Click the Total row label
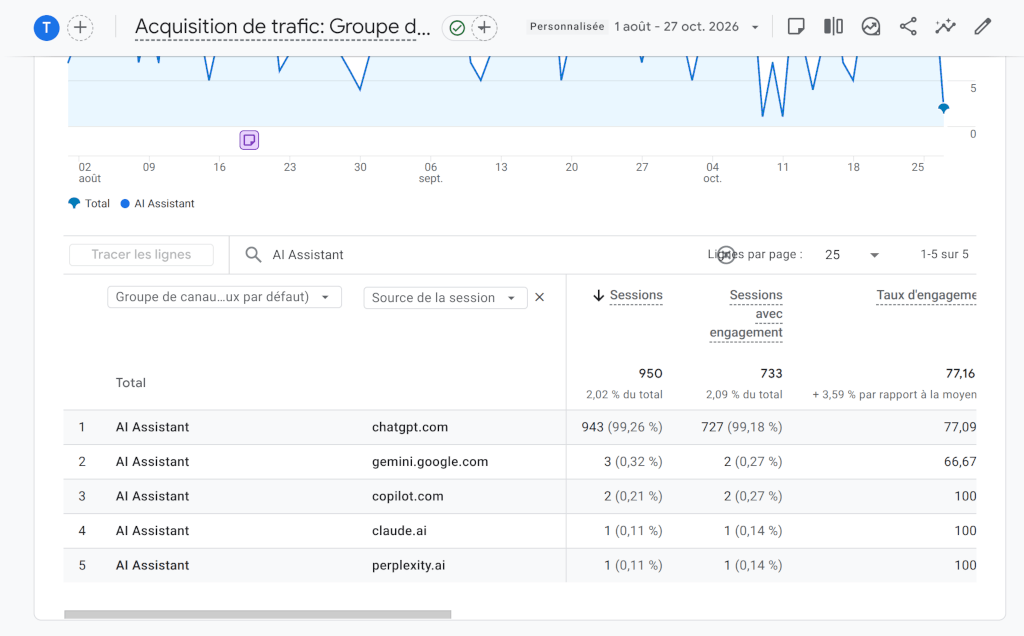Screen dimensions: 1024x636 (x=131, y=383)
